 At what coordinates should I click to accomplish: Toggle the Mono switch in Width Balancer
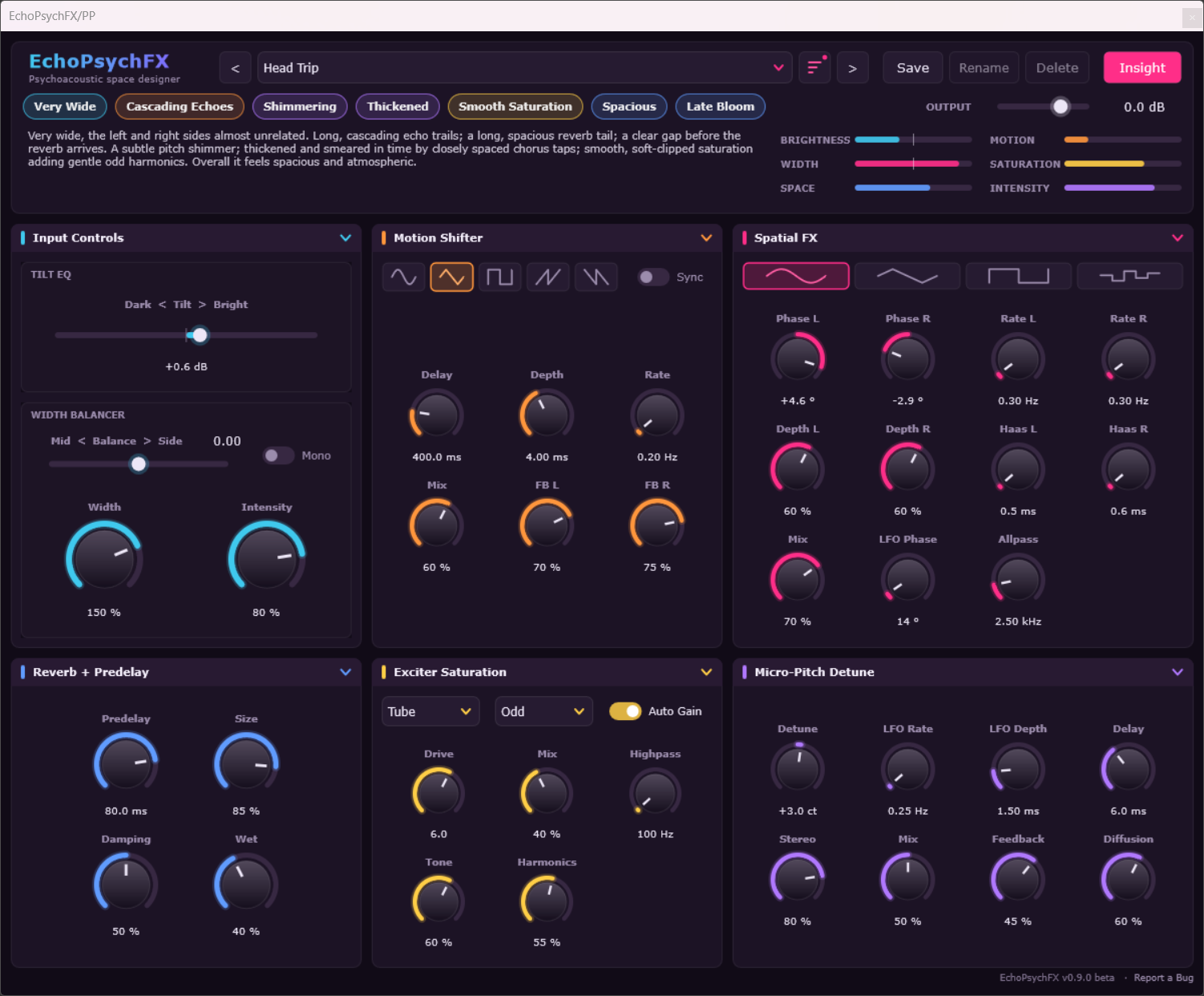click(x=278, y=455)
